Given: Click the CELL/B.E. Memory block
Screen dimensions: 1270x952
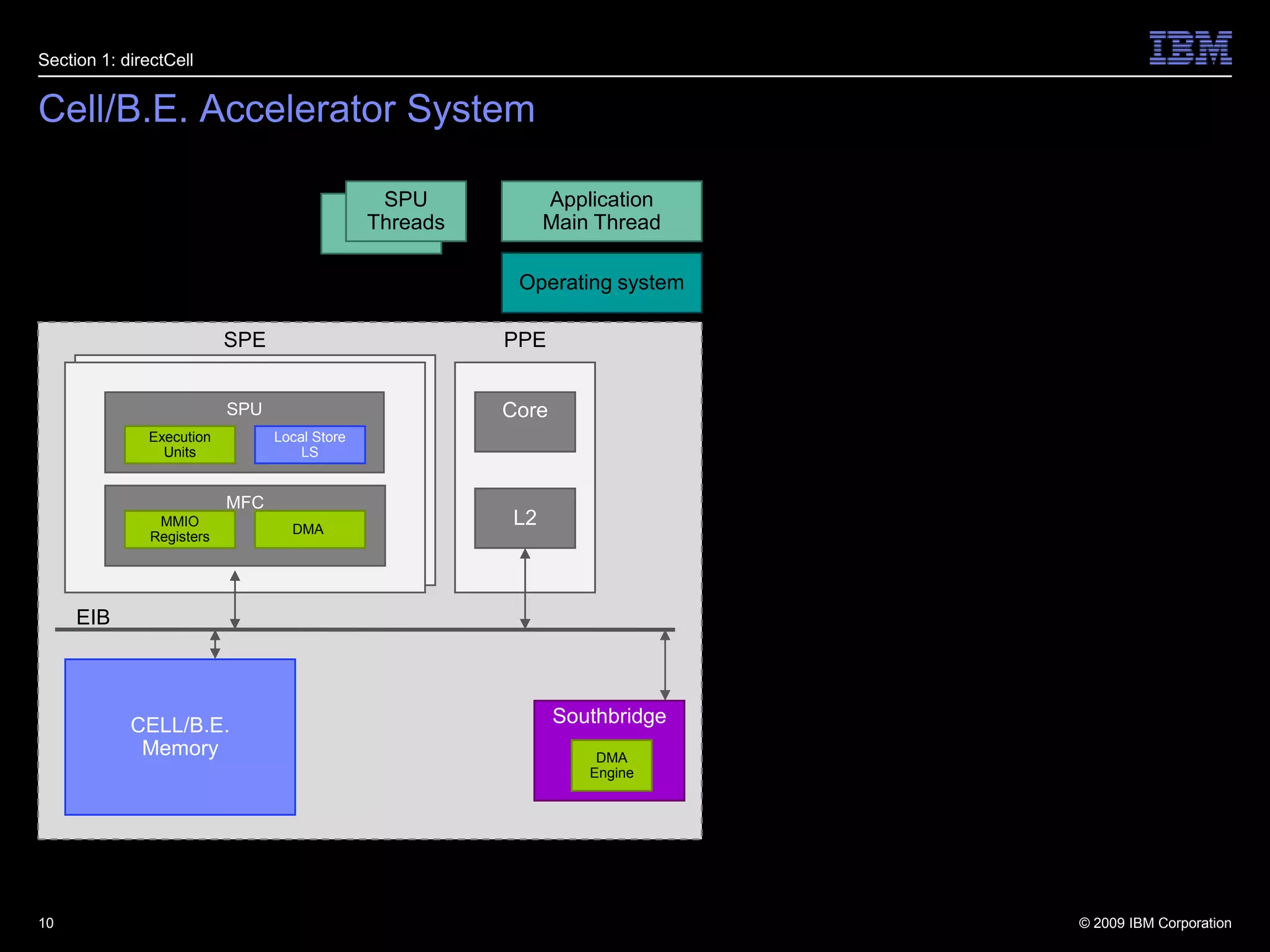Looking at the screenshot, I should coord(180,736).
